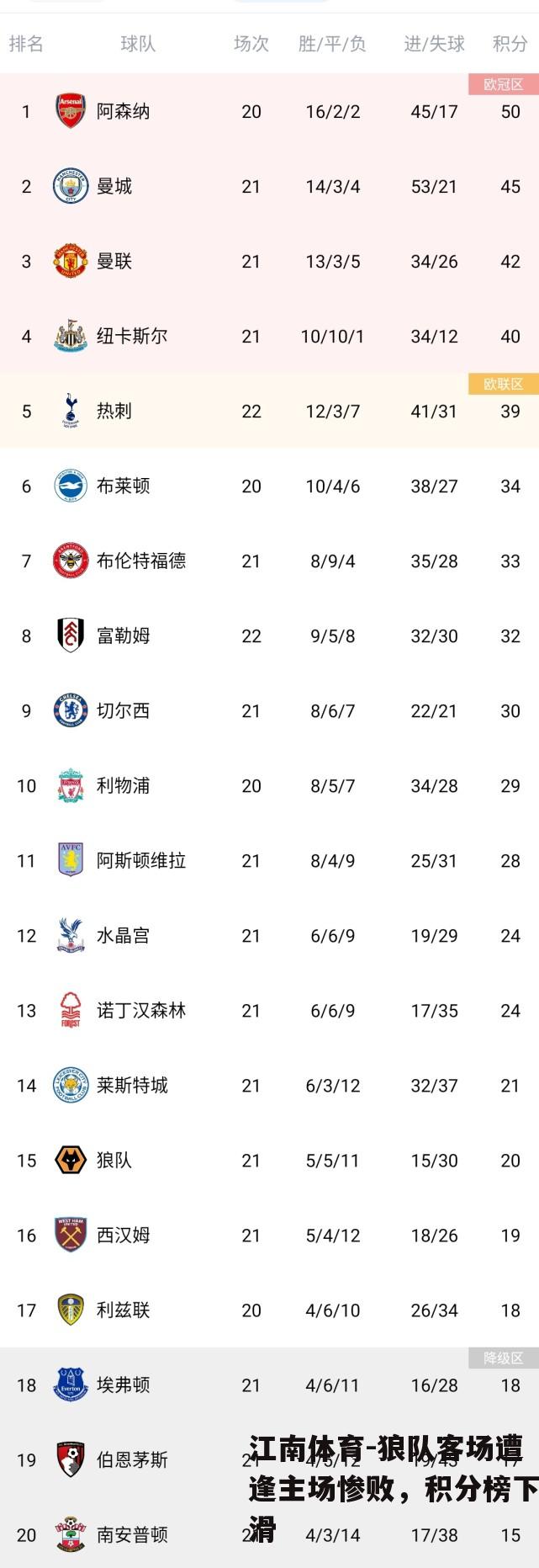Tap the Chelsea club badge

pos(71,710)
